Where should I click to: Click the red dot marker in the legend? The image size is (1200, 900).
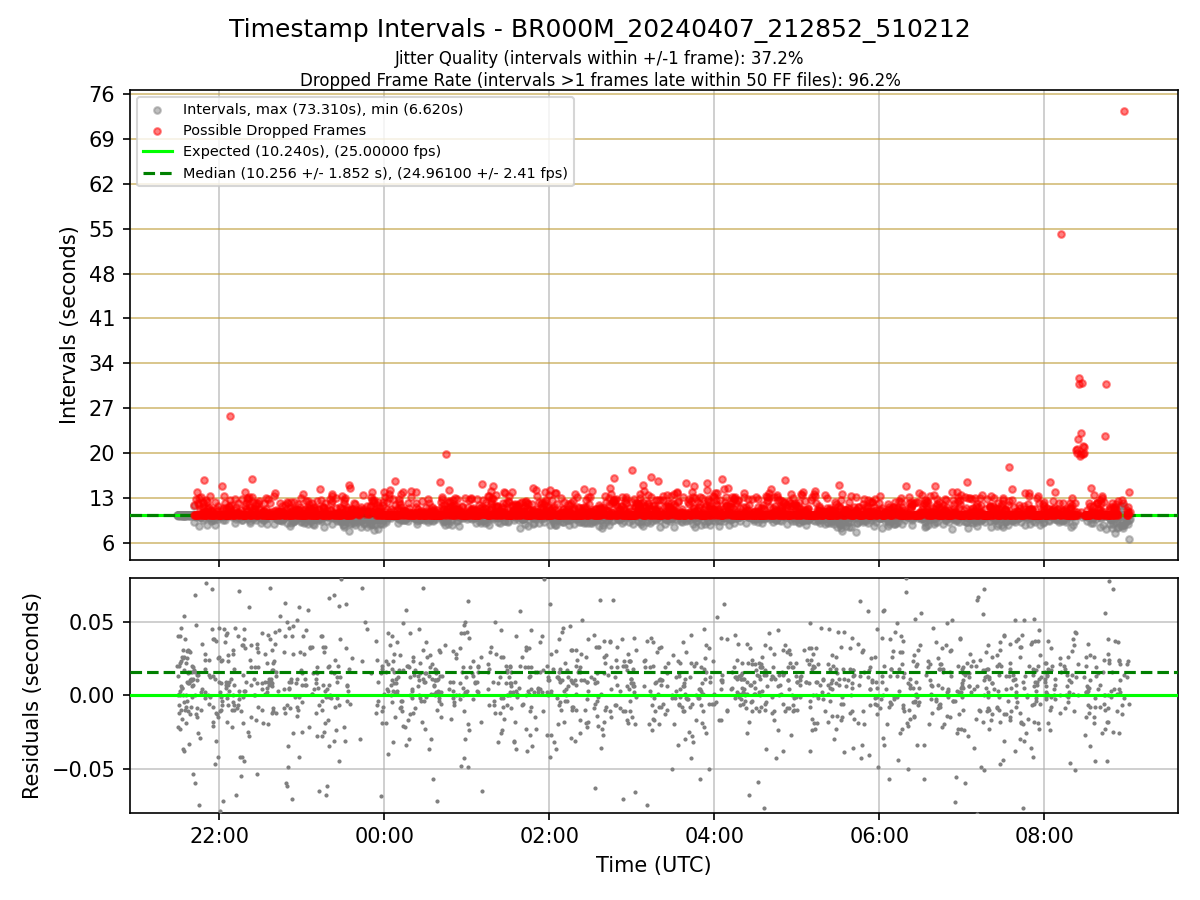[157, 130]
